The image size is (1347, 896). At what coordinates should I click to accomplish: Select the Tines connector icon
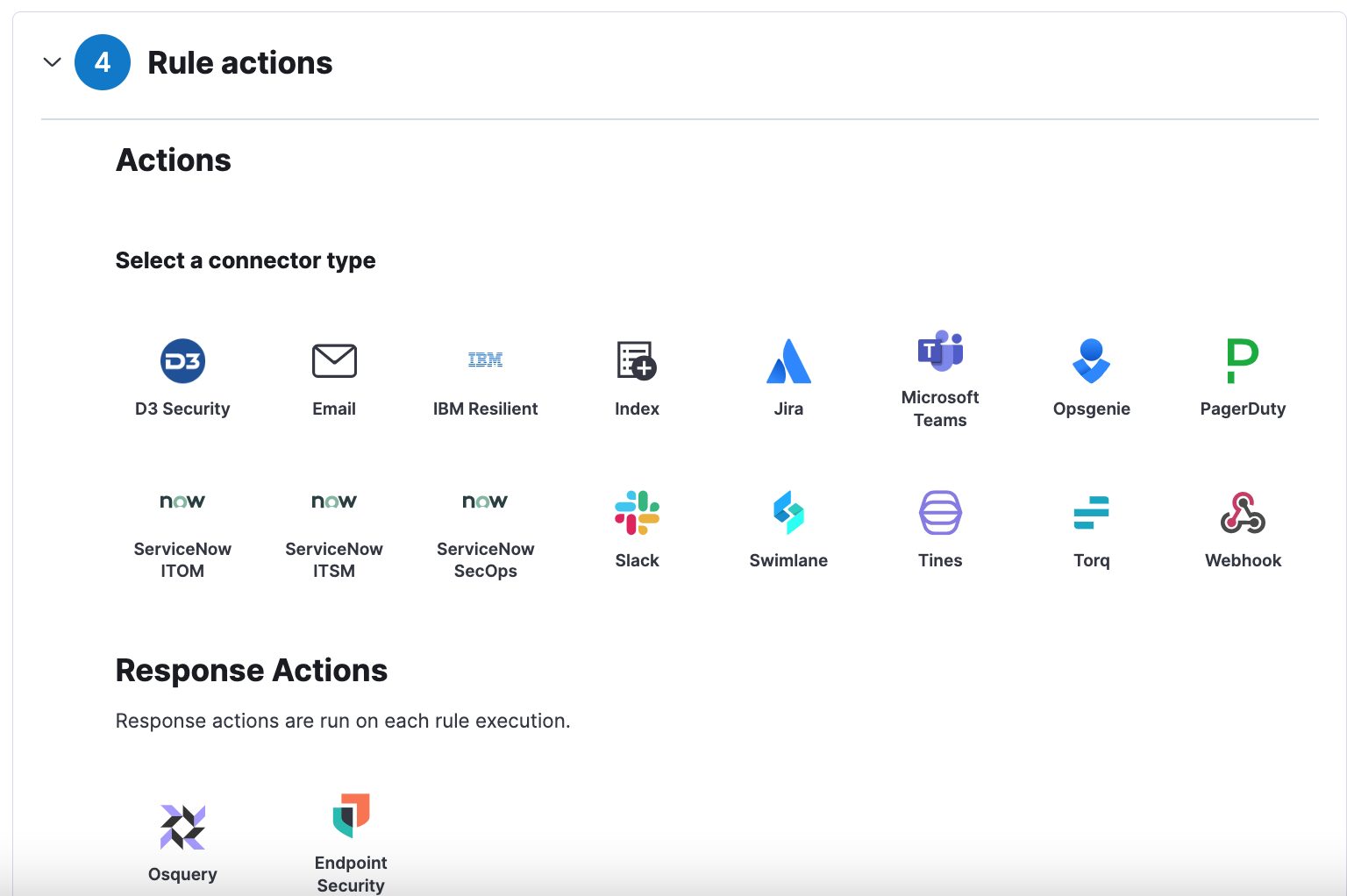[x=940, y=512]
